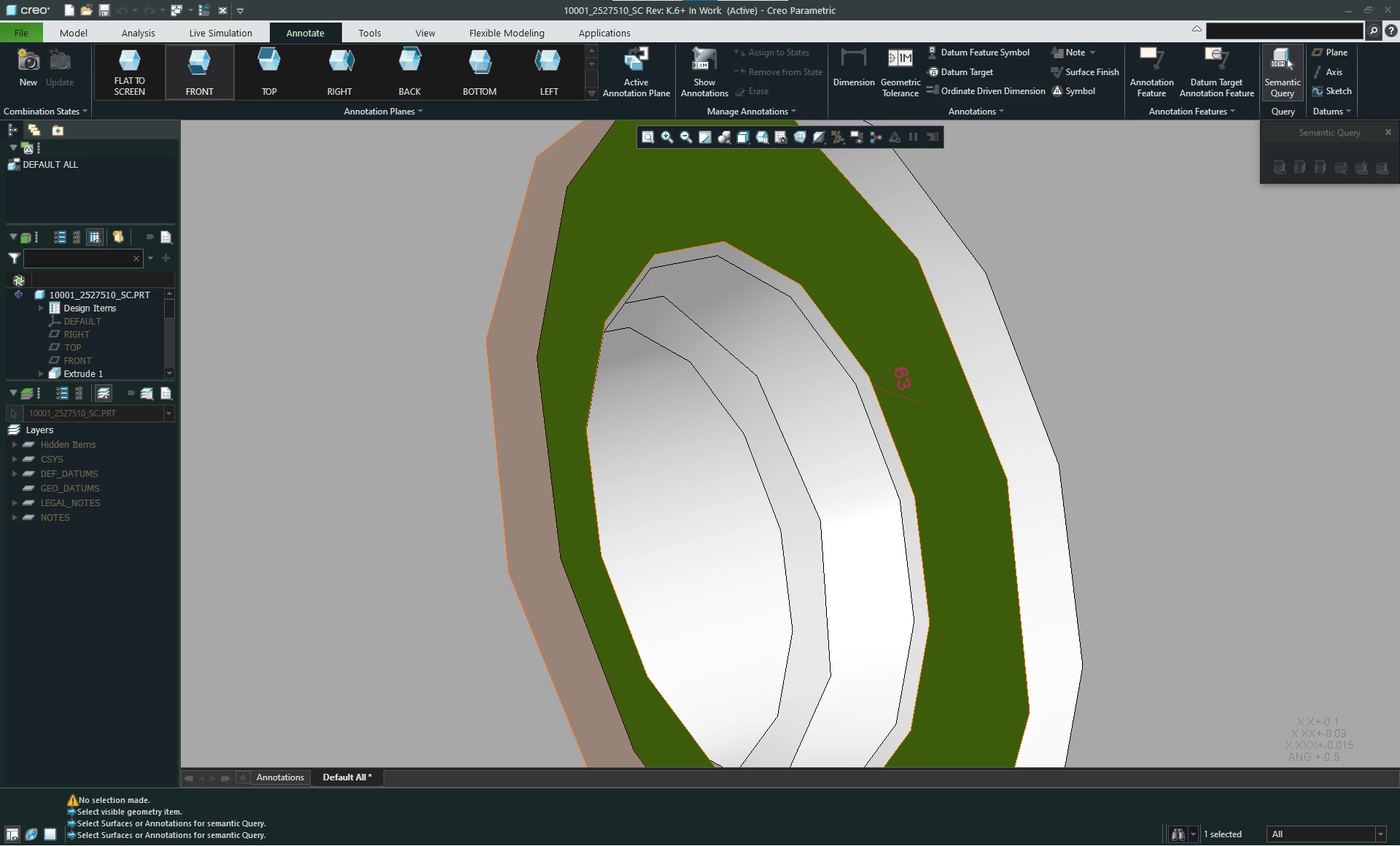Click the model tree filter input field
Screen dimensions: 1400x846
pyautogui.click(x=77, y=259)
